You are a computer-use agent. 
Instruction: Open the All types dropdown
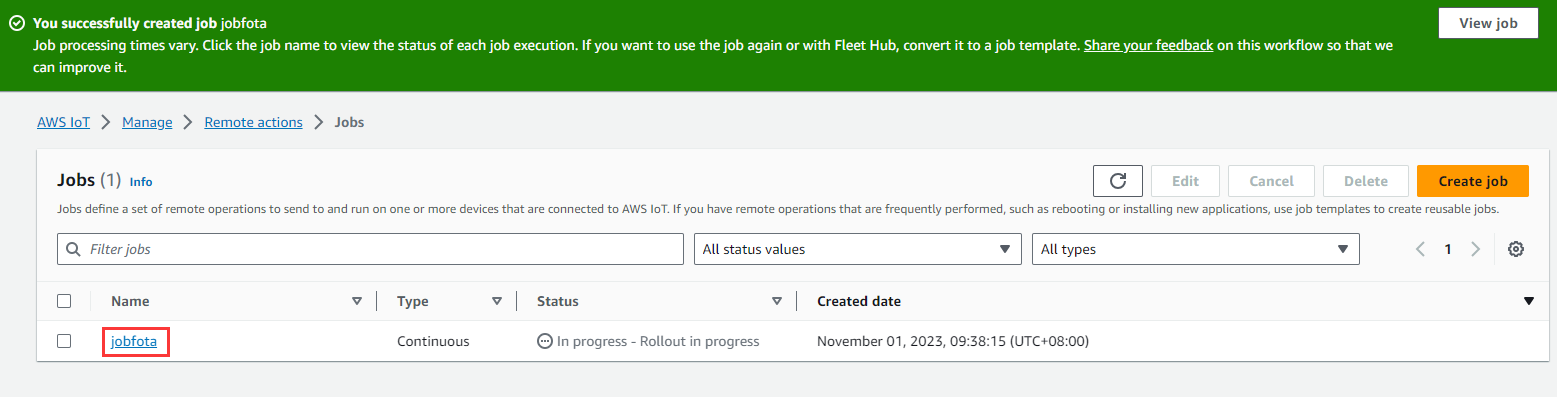click(1196, 249)
